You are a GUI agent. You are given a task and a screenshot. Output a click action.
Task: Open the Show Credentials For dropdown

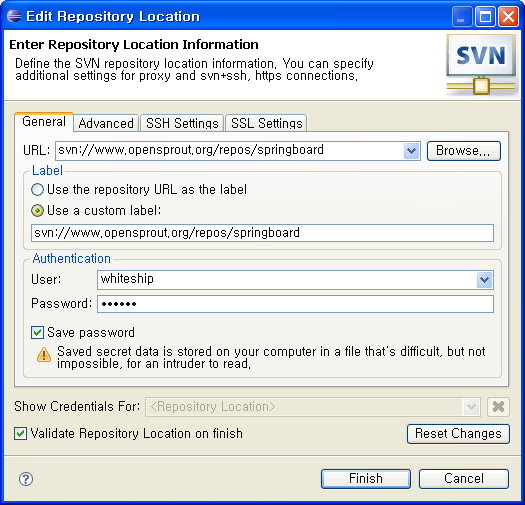[471, 407]
